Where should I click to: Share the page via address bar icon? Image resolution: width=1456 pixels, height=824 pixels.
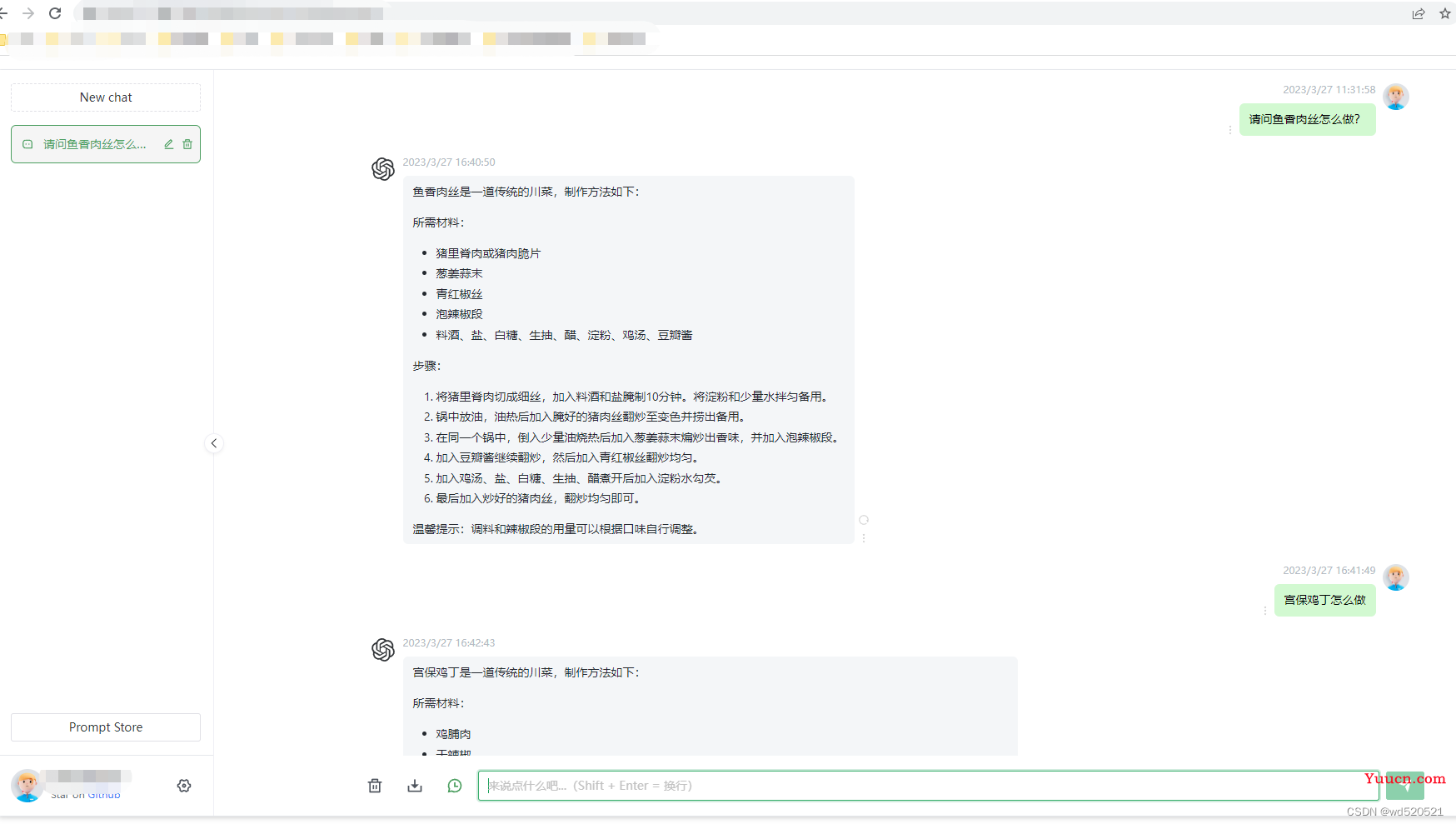pos(1419,13)
